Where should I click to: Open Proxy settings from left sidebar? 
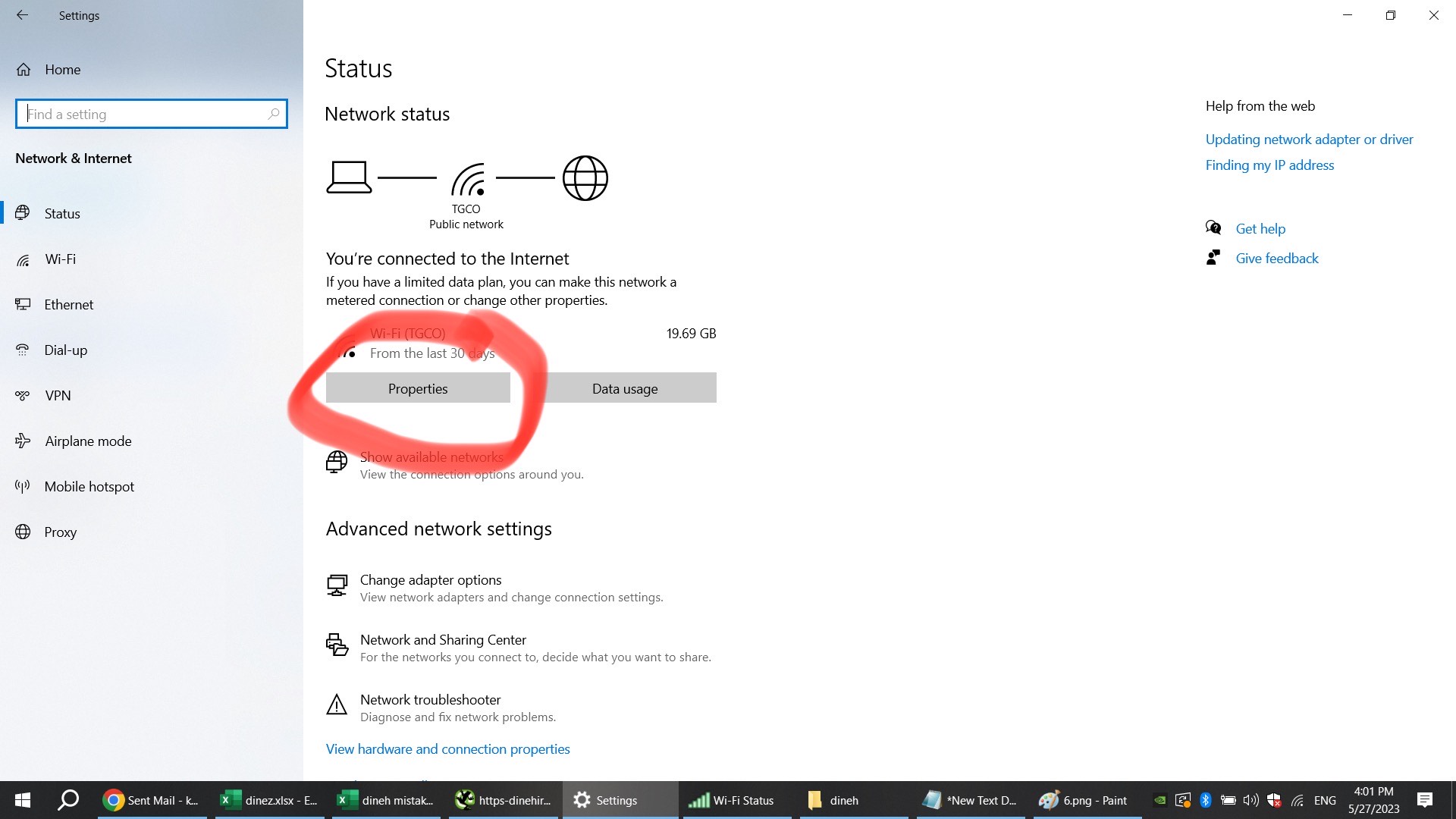[60, 532]
